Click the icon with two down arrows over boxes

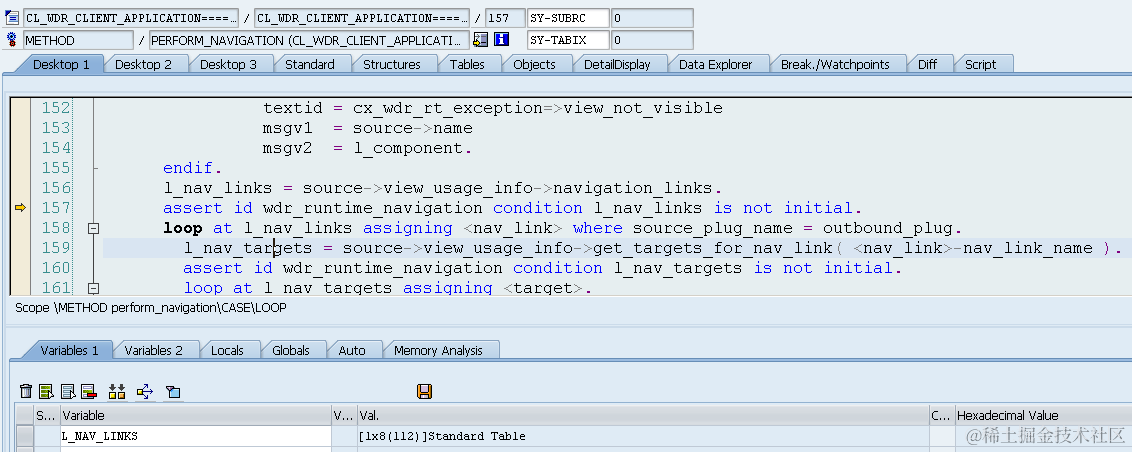tap(117, 391)
